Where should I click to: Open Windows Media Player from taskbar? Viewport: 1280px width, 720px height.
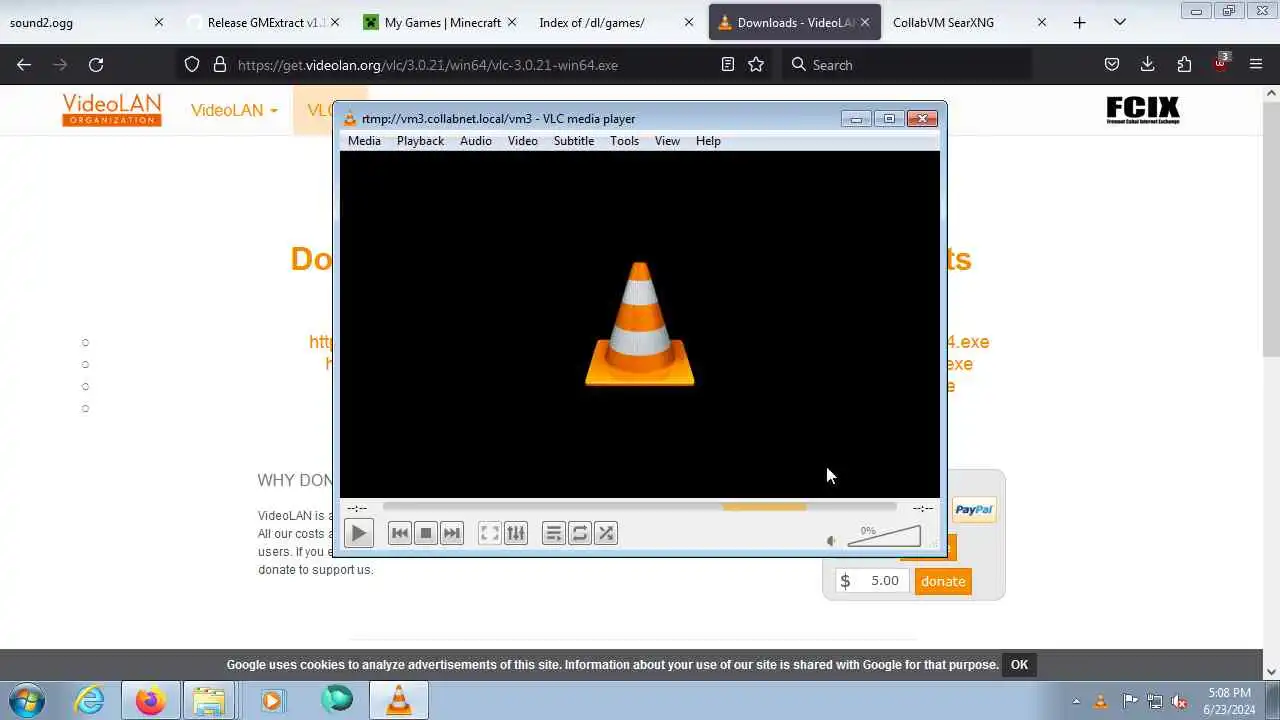tap(272, 700)
